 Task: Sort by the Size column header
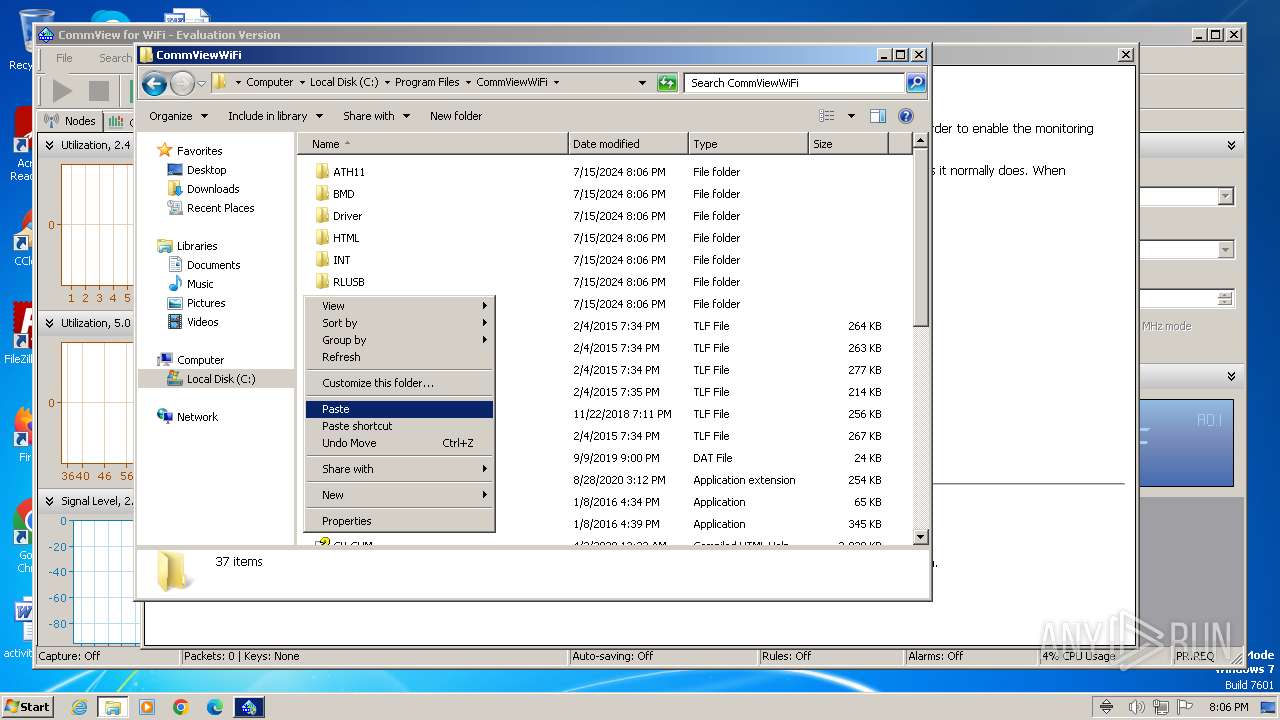click(x=848, y=144)
